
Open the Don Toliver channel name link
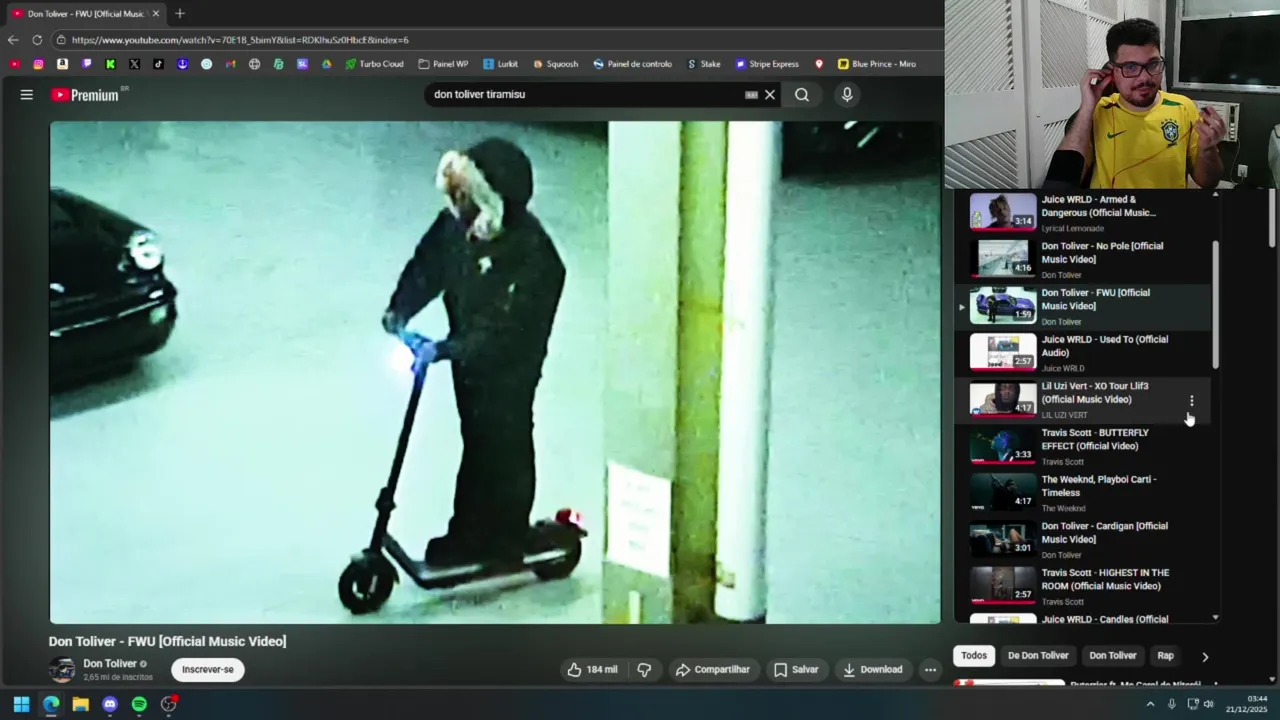(x=110, y=664)
